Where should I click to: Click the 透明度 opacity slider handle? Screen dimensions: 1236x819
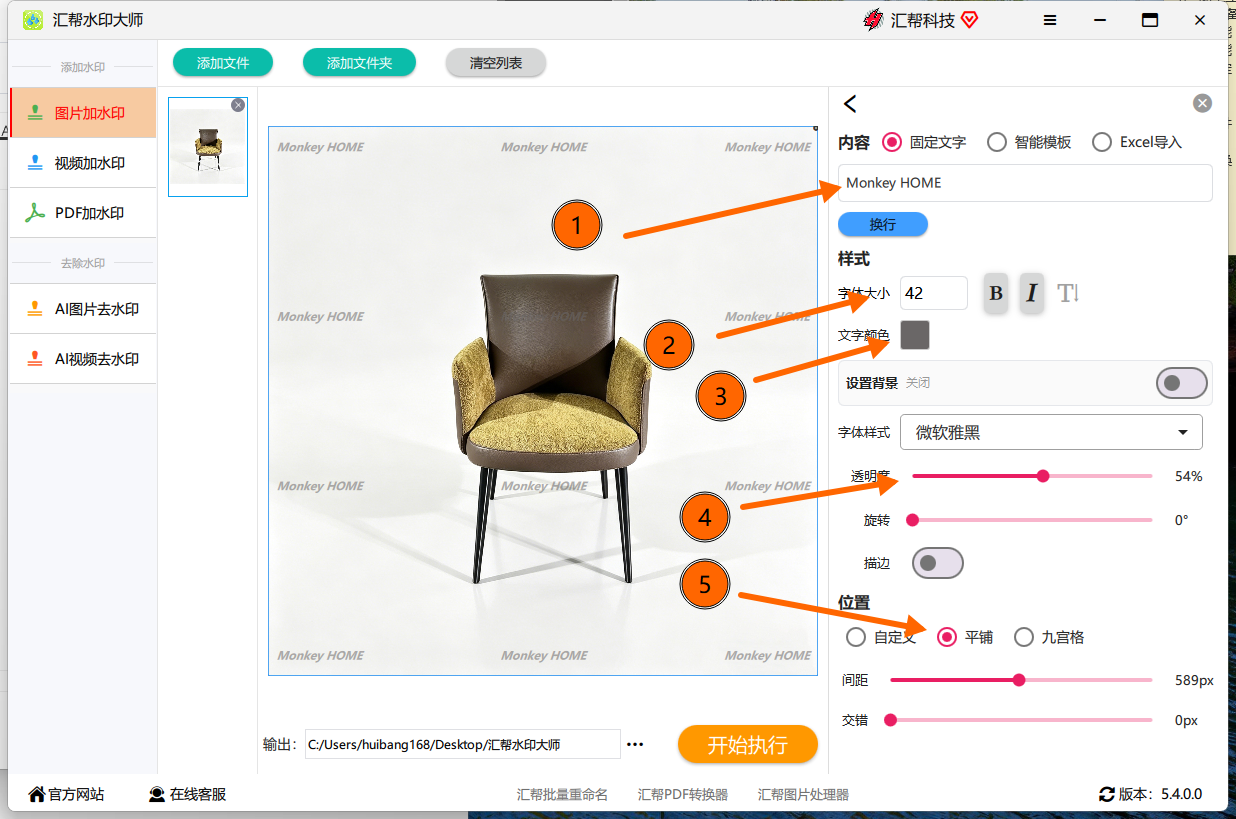click(x=1043, y=476)
